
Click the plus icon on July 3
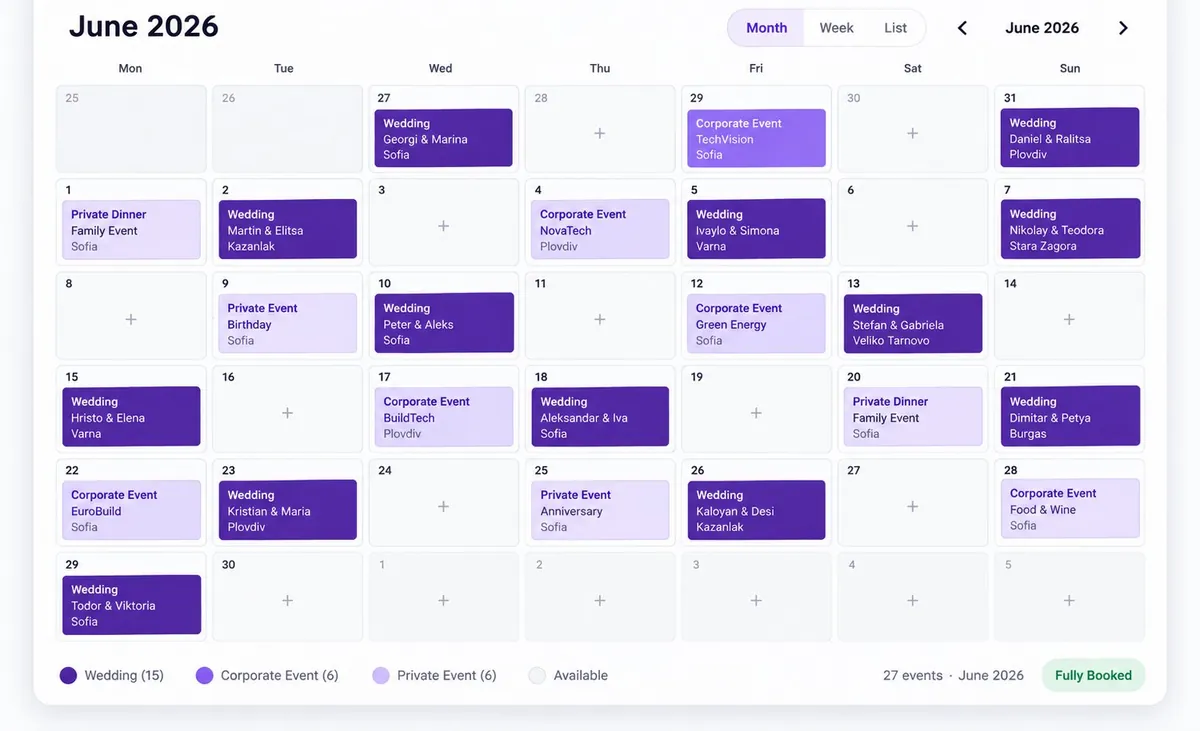point(756,601)
